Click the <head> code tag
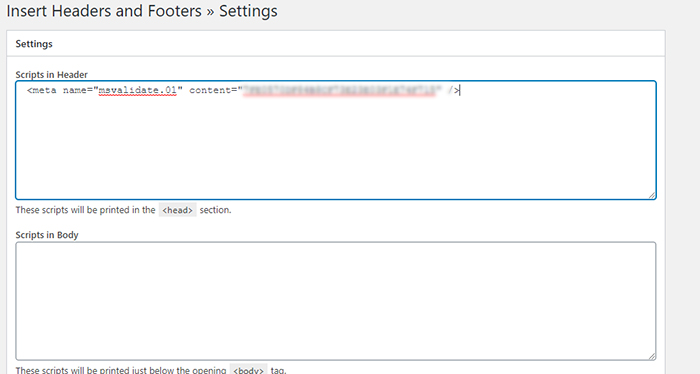The image size is (700, 374). point(178,210)
